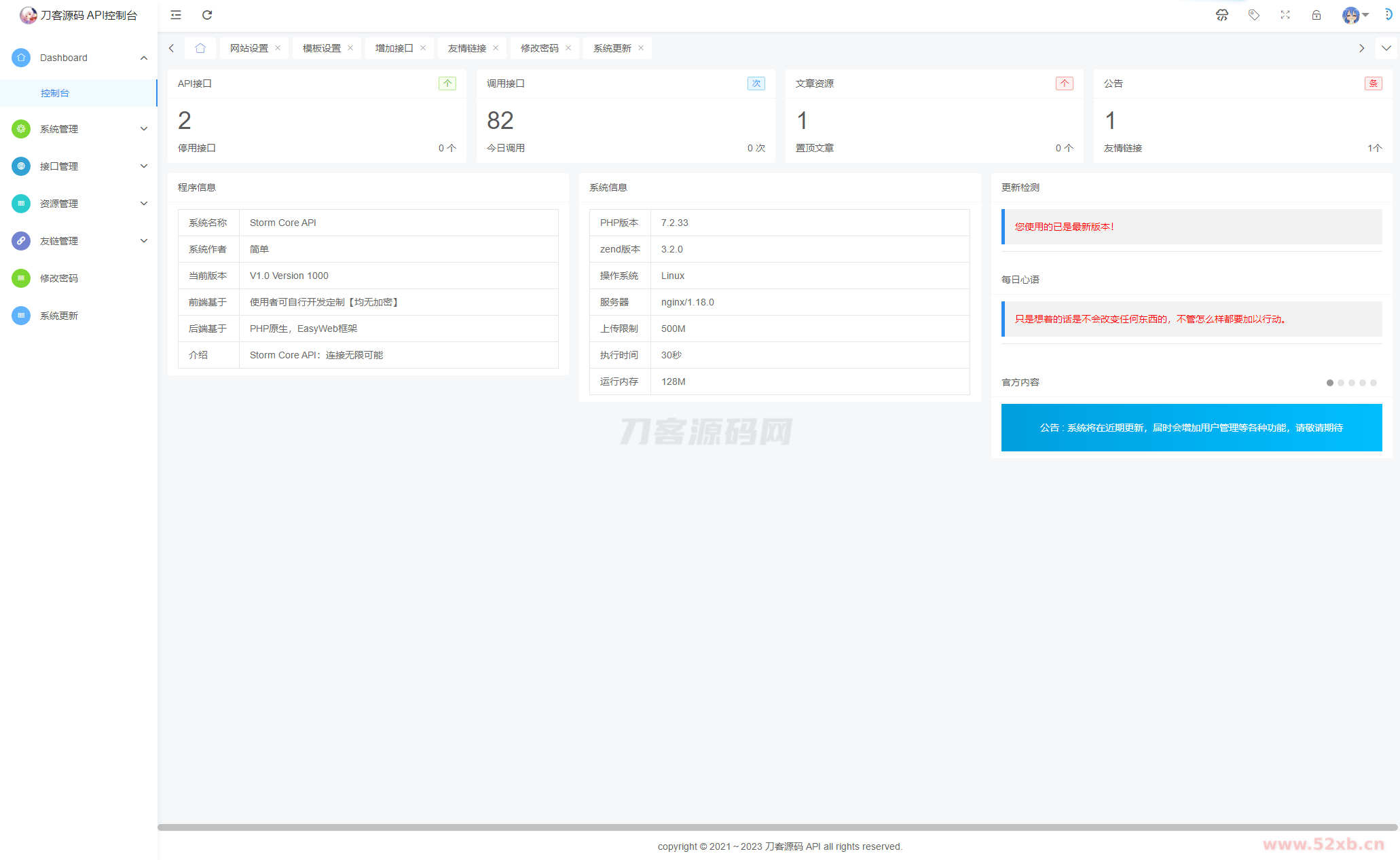Toggle fullscreen with the expand arrows icon
The width and height of the screenshot is (1400, 860).
[x=1285, y=15]
